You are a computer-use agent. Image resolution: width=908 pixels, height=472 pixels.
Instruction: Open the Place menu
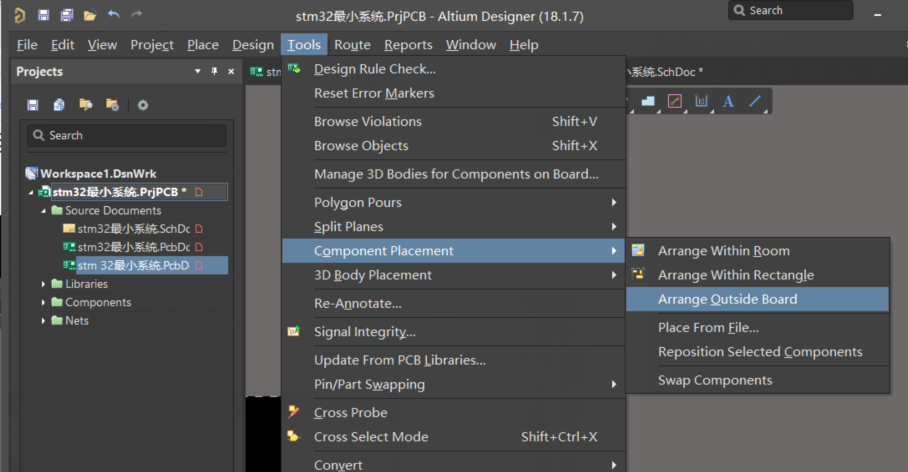coord(203,45)
